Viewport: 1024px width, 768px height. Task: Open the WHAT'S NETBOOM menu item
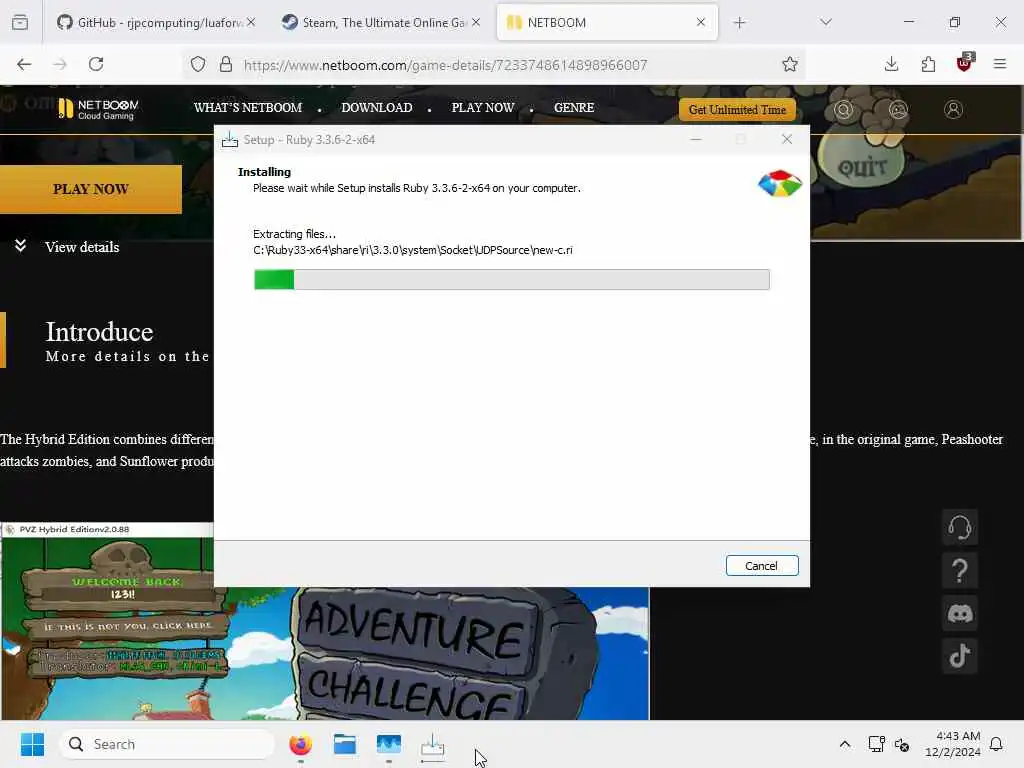248,108
